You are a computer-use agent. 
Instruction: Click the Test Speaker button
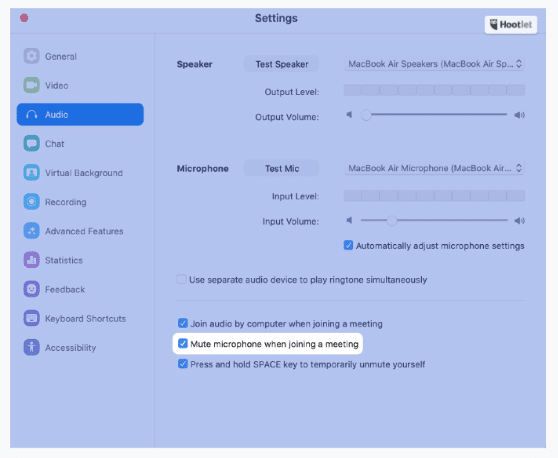click(x=281, y=64)
